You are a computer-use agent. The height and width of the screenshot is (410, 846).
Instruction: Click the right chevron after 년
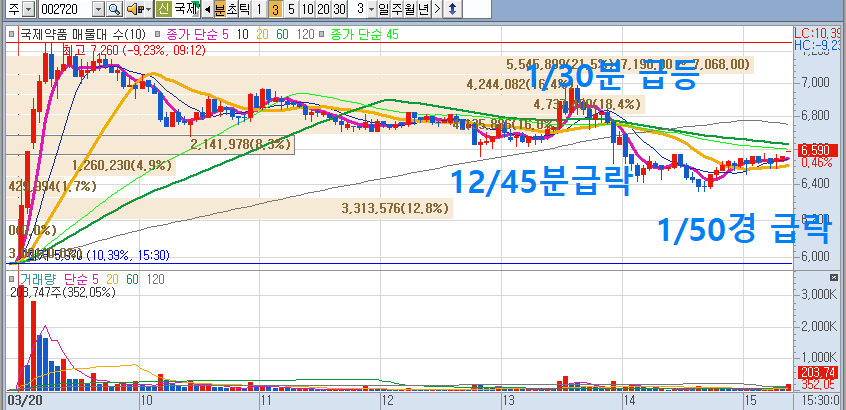click(x=436, y=9)
